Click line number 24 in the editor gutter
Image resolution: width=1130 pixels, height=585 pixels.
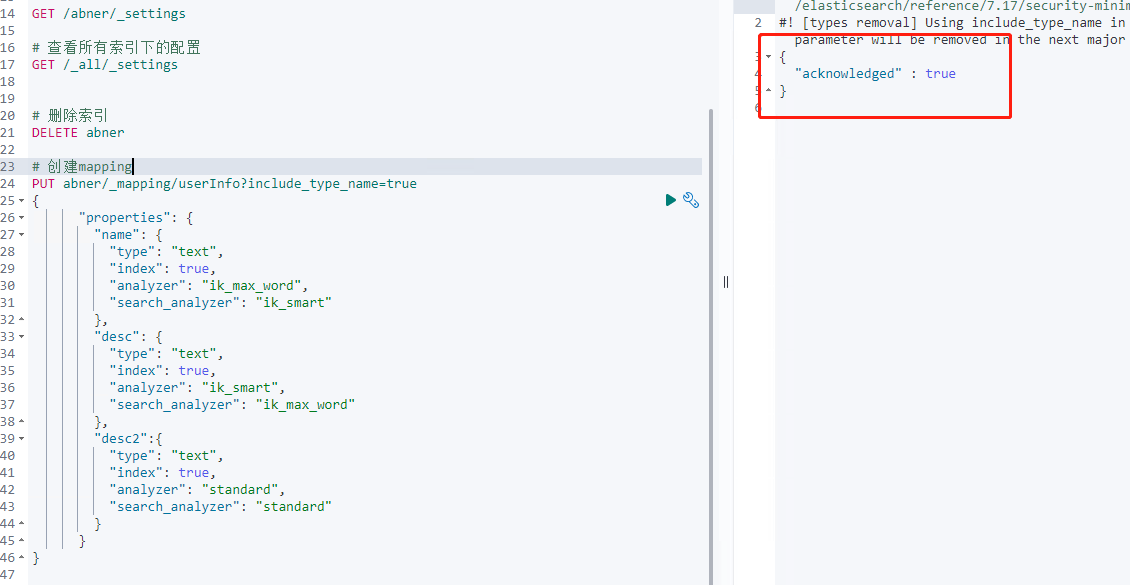click(x=8, y=184)
